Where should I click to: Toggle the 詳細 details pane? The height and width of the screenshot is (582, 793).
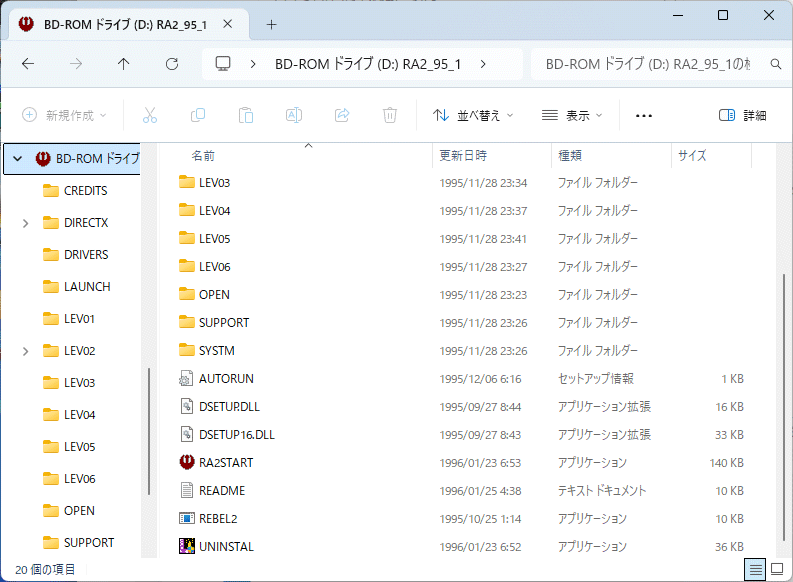point(742,115)
